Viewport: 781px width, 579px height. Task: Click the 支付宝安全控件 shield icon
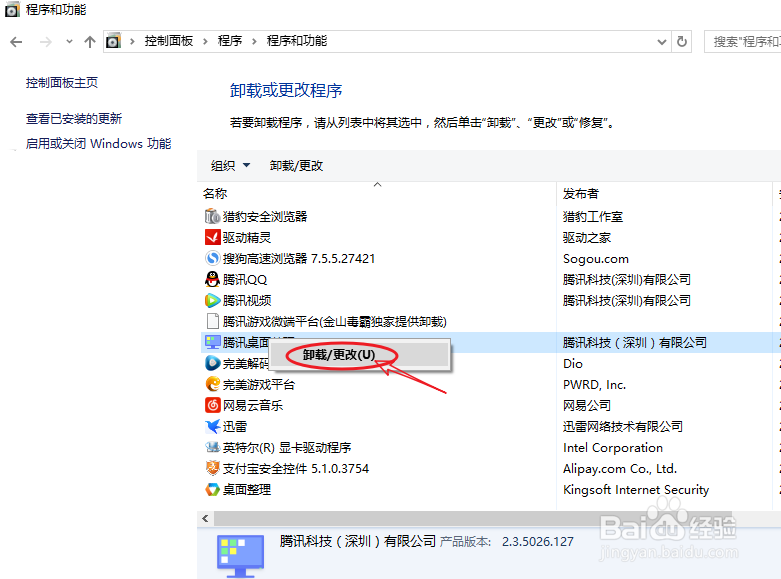pyautogui.click(x=212, y=468)
